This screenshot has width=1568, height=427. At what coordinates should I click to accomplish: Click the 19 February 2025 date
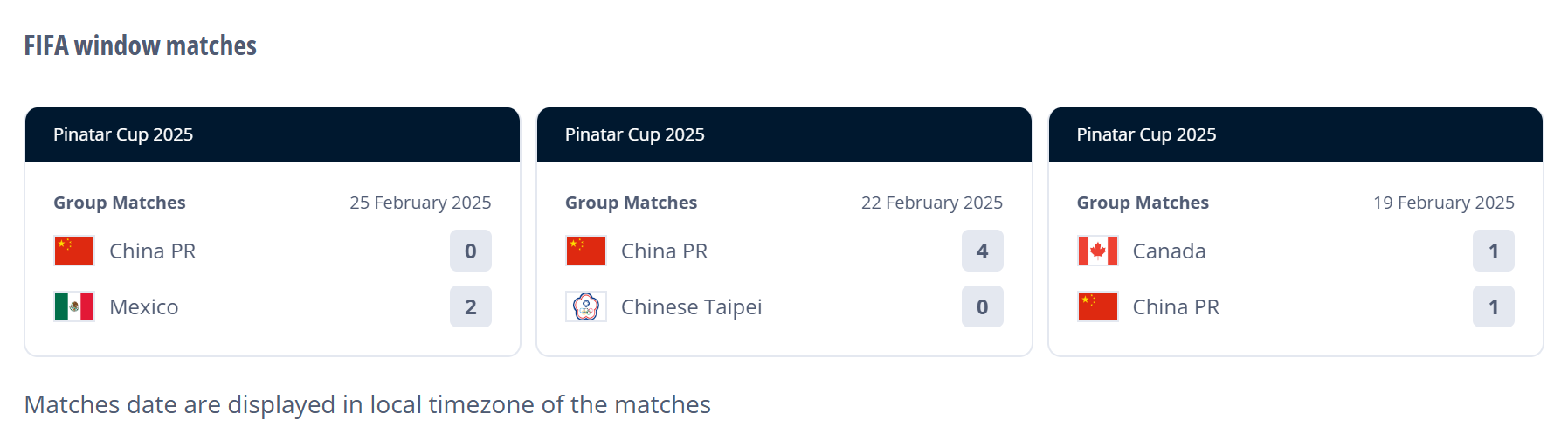pyautogui.click(x=1443, y=203)
